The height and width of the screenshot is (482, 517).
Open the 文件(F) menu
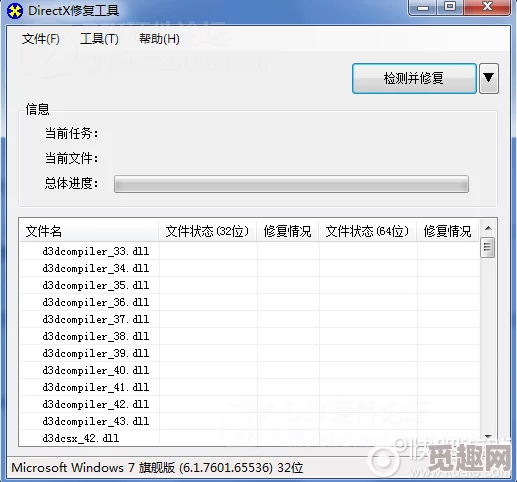click(x=41, y=39)
